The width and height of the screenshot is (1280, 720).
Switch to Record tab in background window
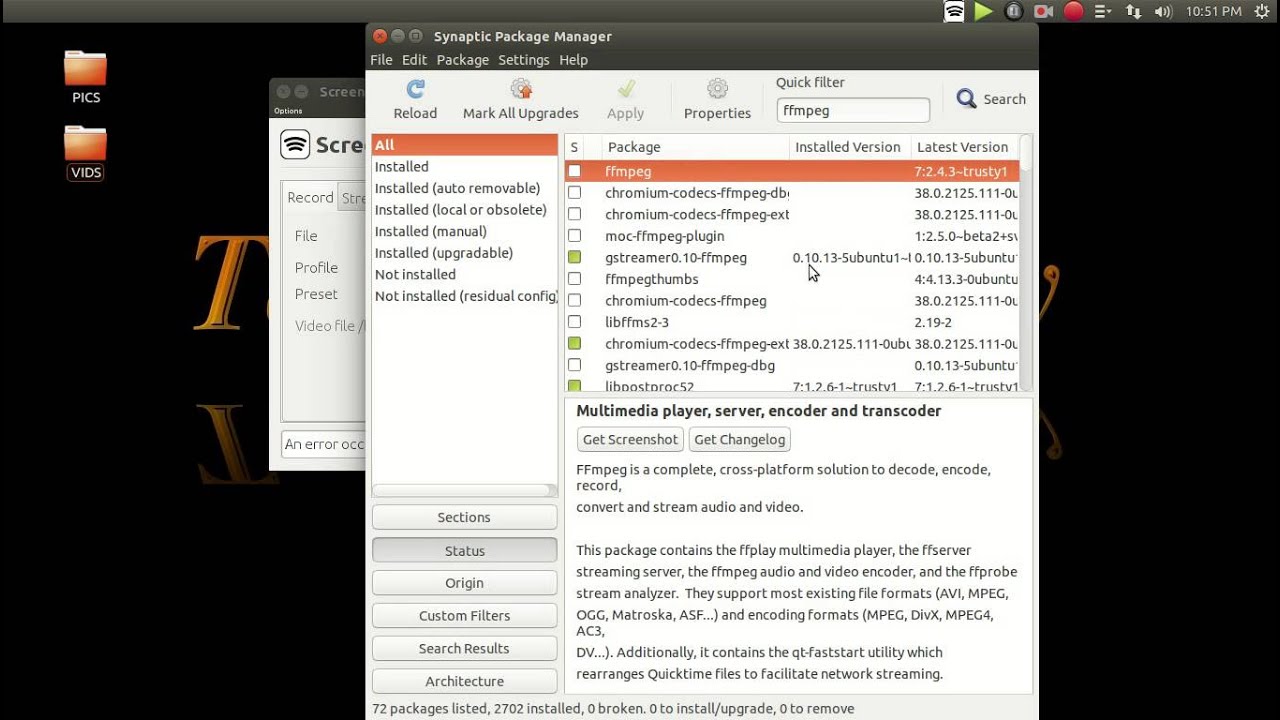[x=310, y=197]
